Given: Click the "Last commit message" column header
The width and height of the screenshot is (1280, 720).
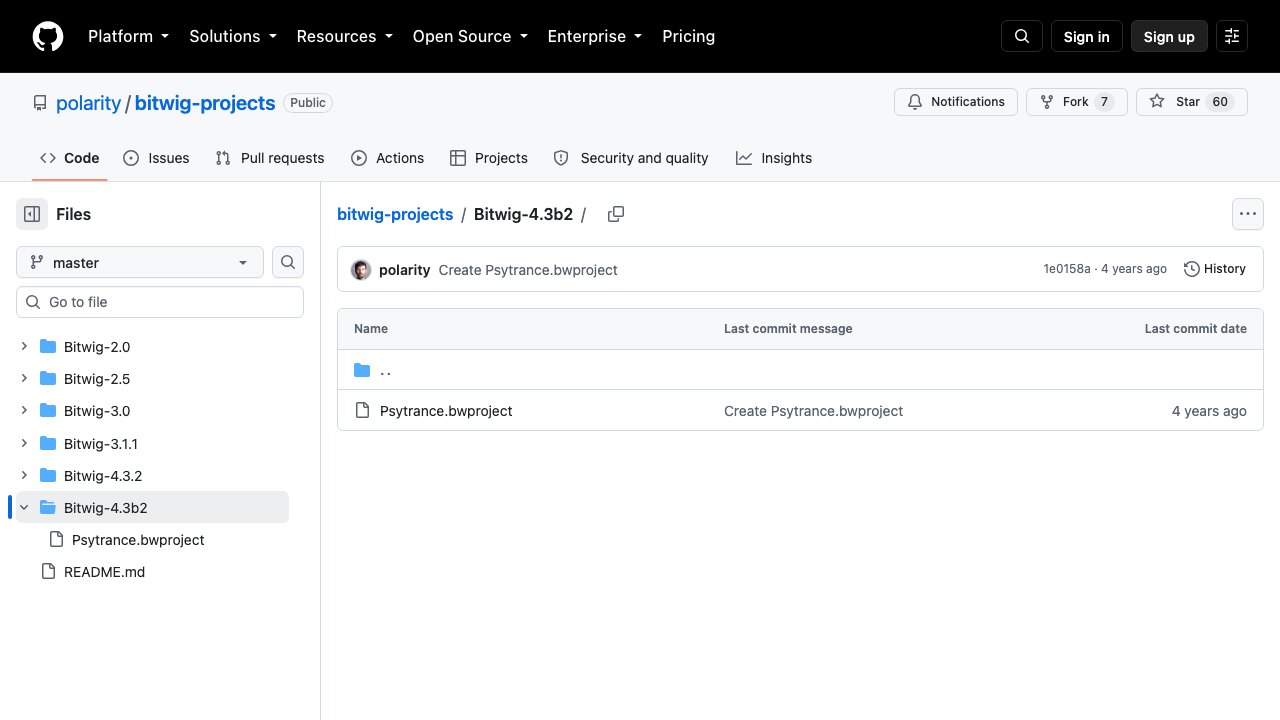Looking at the screenshot, I should coord(788,328).
